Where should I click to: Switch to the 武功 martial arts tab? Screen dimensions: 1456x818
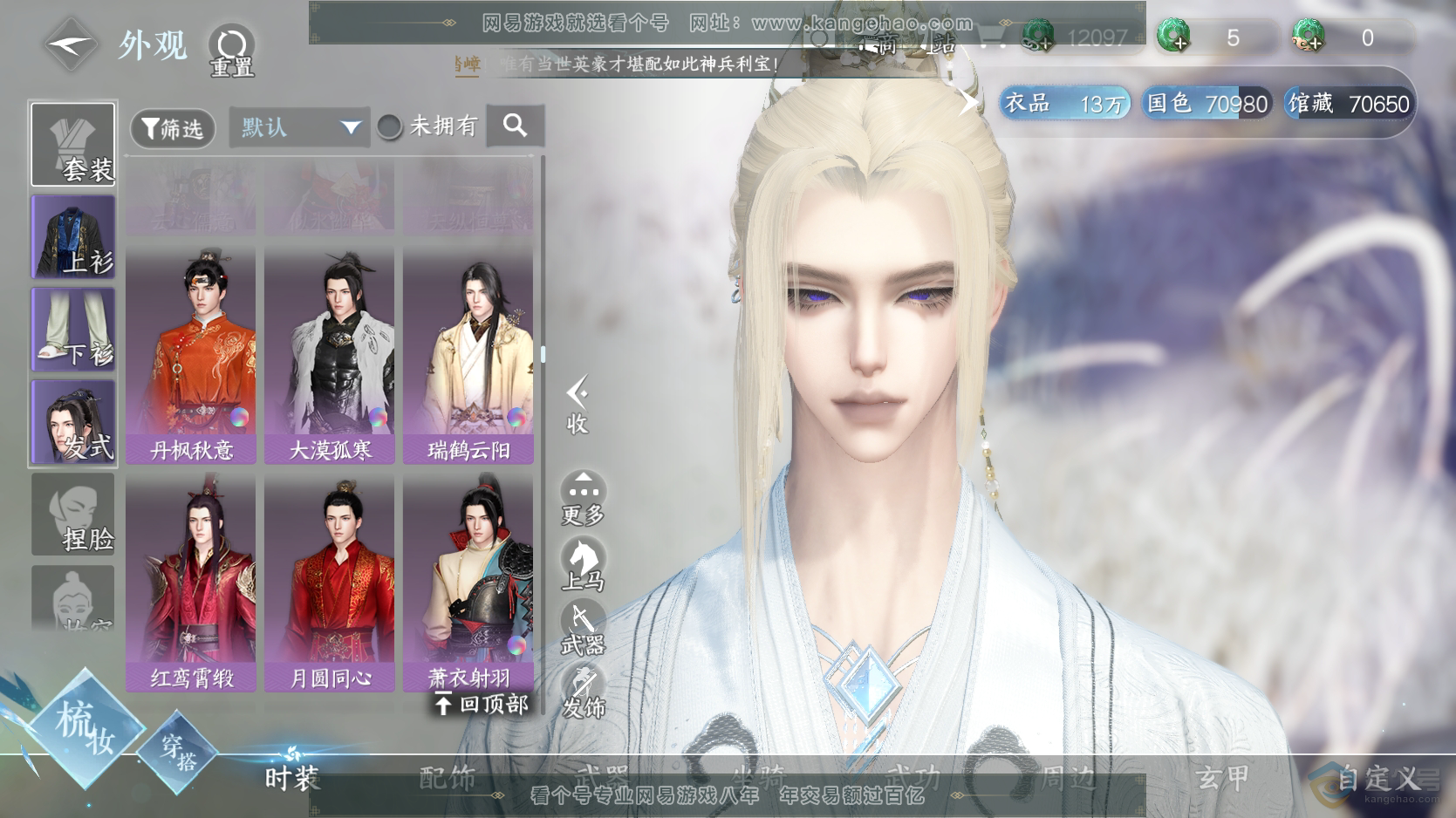coord(913,778)
